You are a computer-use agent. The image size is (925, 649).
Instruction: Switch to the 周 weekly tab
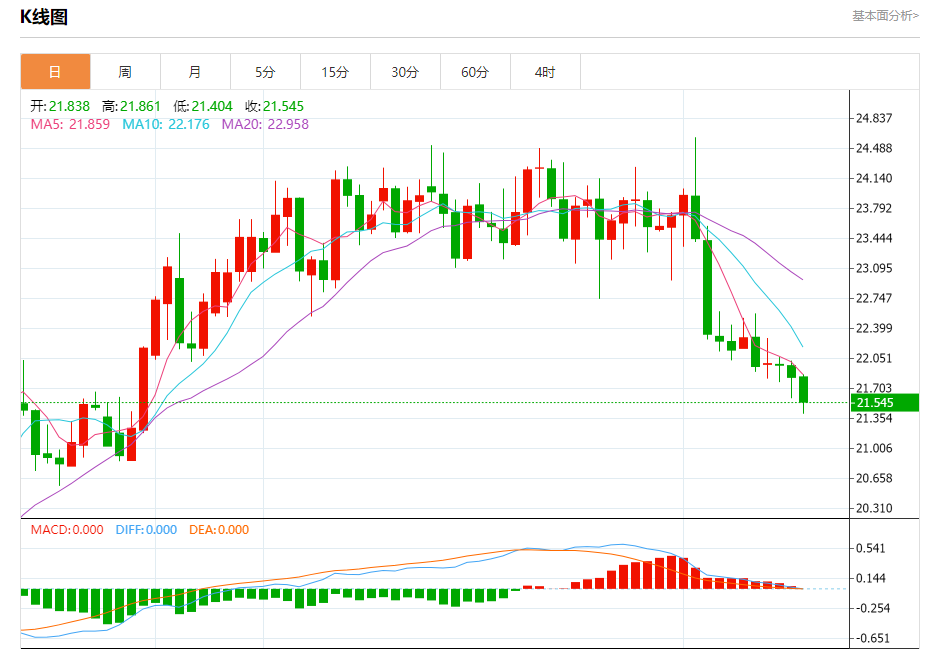tap(125, 72)
